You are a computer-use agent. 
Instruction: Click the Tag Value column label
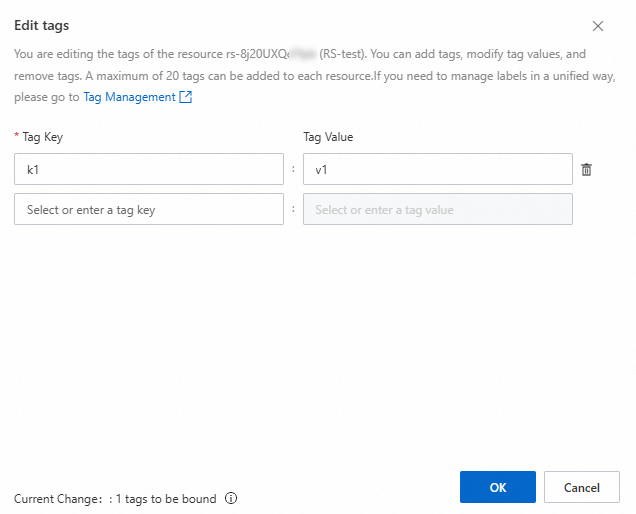tap(328, 137)
